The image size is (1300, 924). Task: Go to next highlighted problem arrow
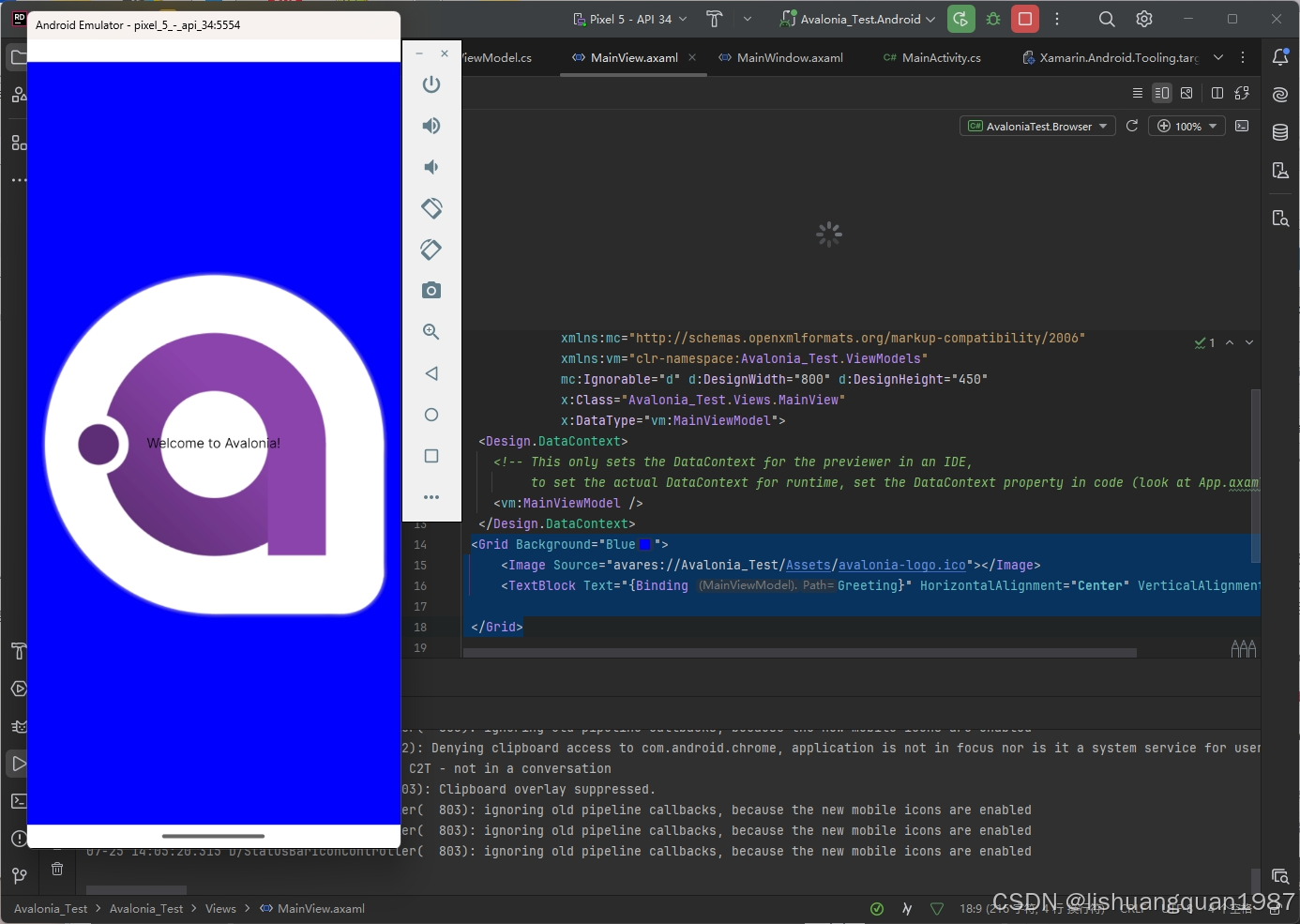(1249, 342)
